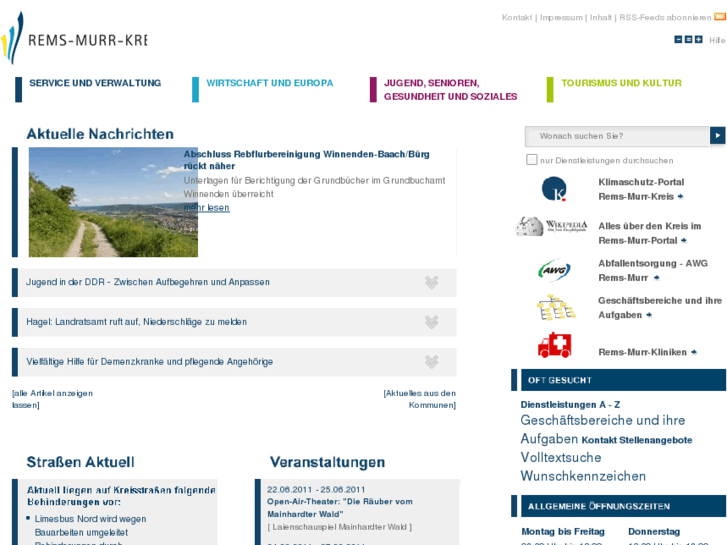727x545 pixels.
Task: Click the Stellenangebote tag
Action: point(656,440)
